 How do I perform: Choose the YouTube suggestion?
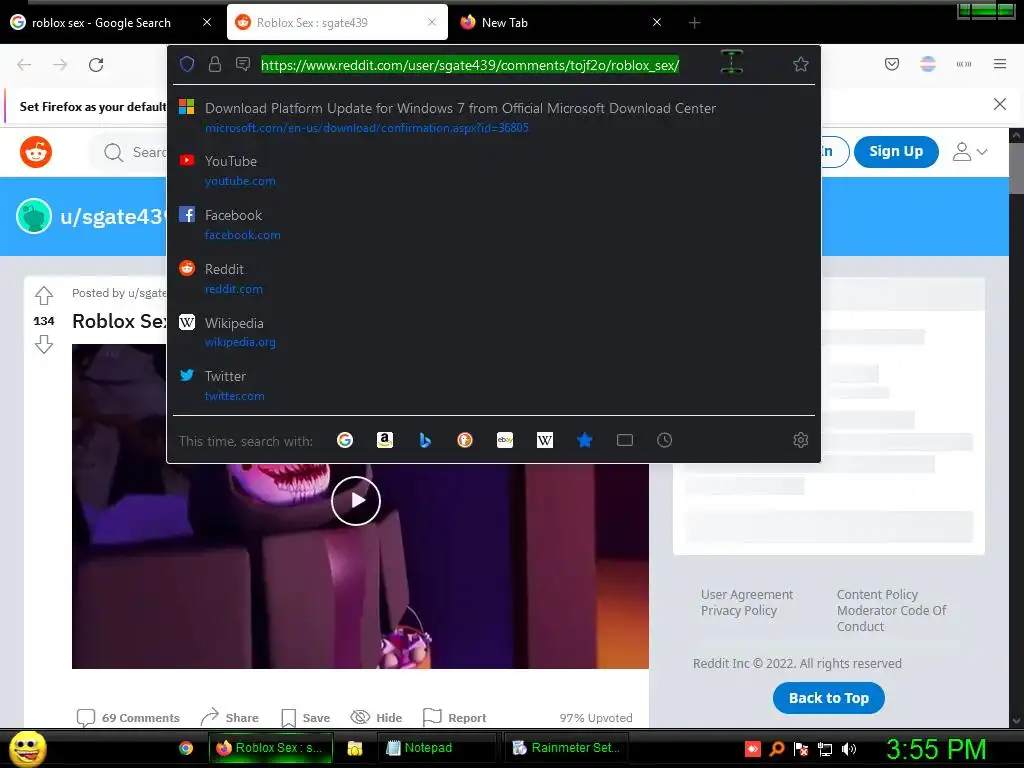tap(494, 170)
